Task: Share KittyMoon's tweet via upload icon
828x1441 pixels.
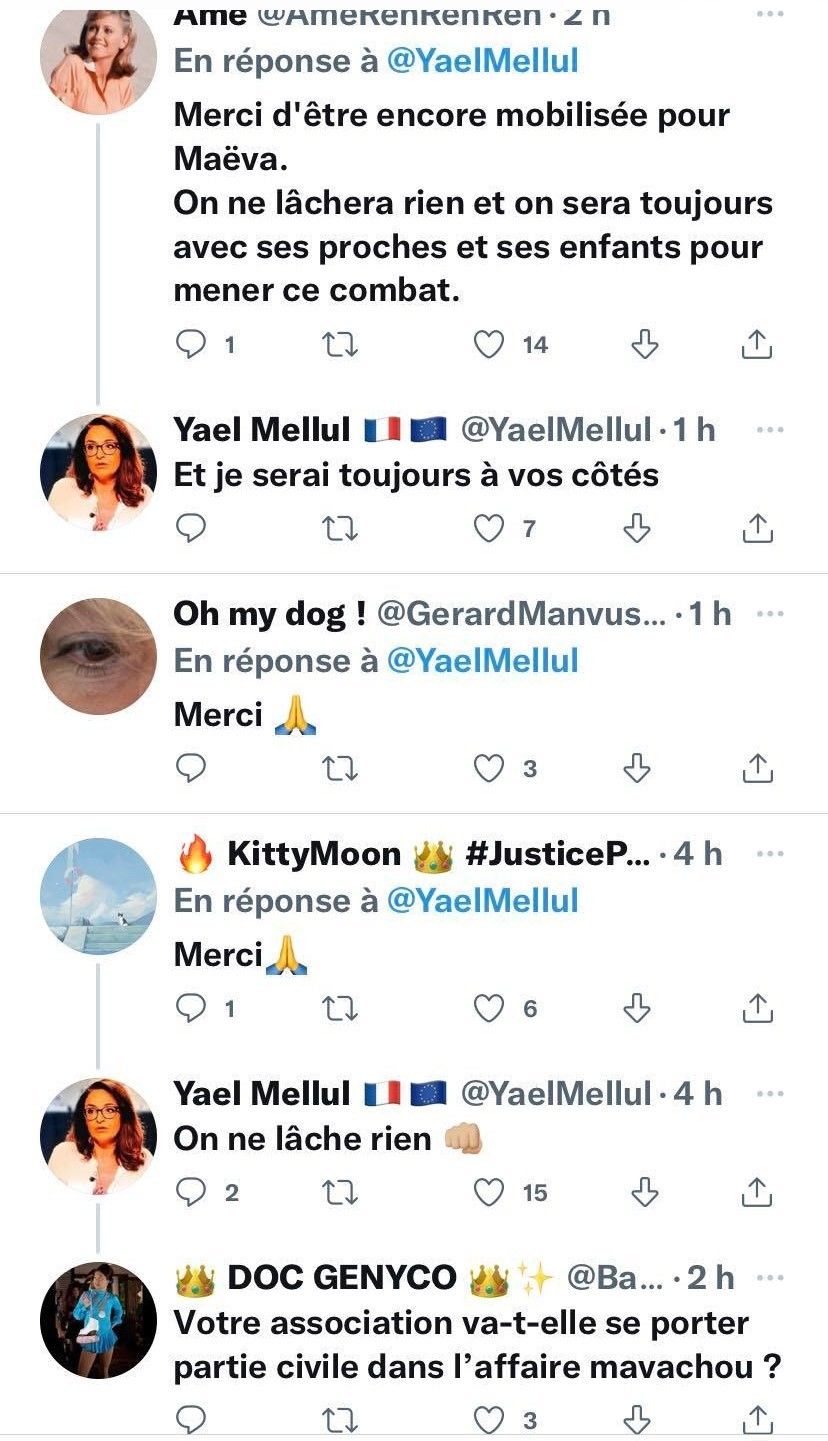Action: tap(757, 1009)
